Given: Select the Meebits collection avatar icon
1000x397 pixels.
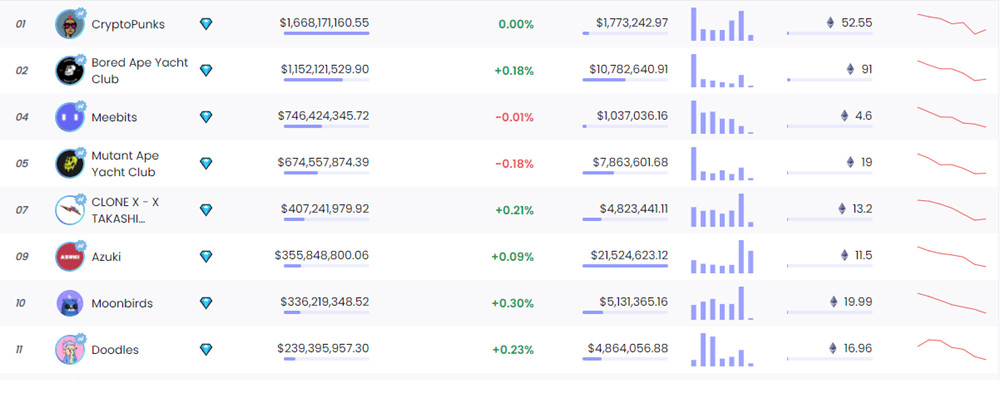Looking at the screenshot, I should pos(70,117).
